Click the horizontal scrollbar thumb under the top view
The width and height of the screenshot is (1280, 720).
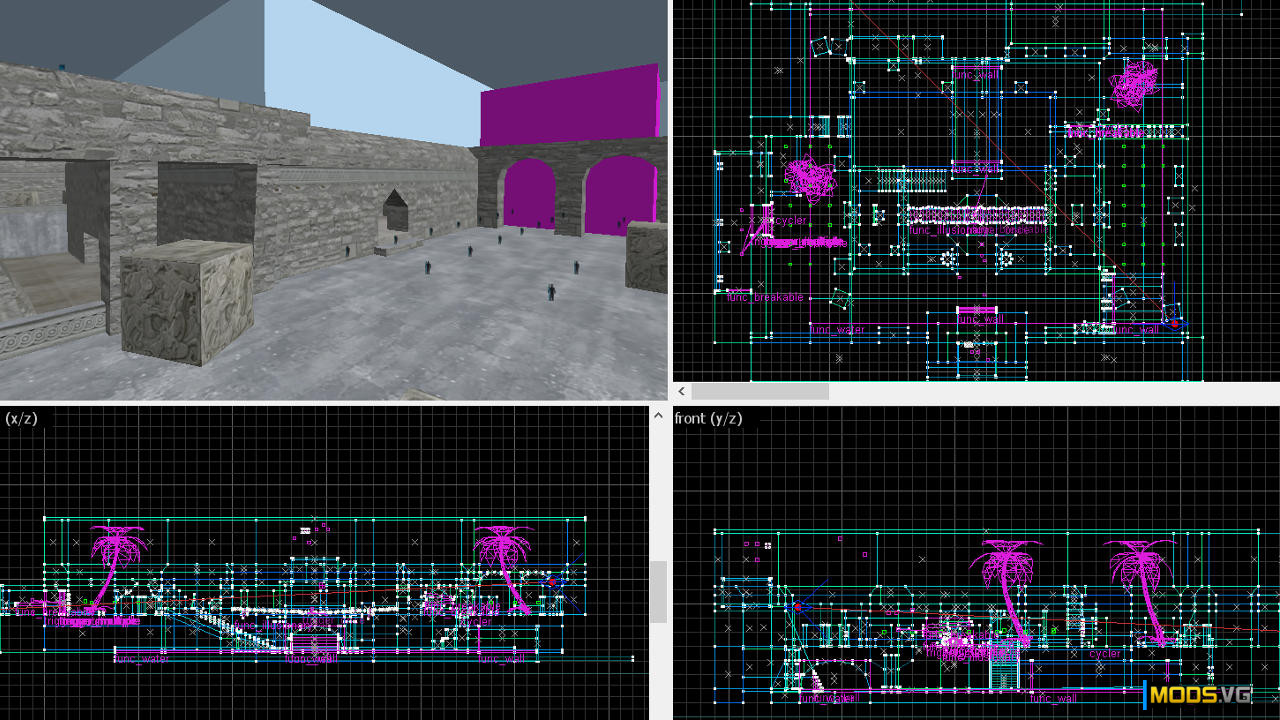[x=760, y=391]
